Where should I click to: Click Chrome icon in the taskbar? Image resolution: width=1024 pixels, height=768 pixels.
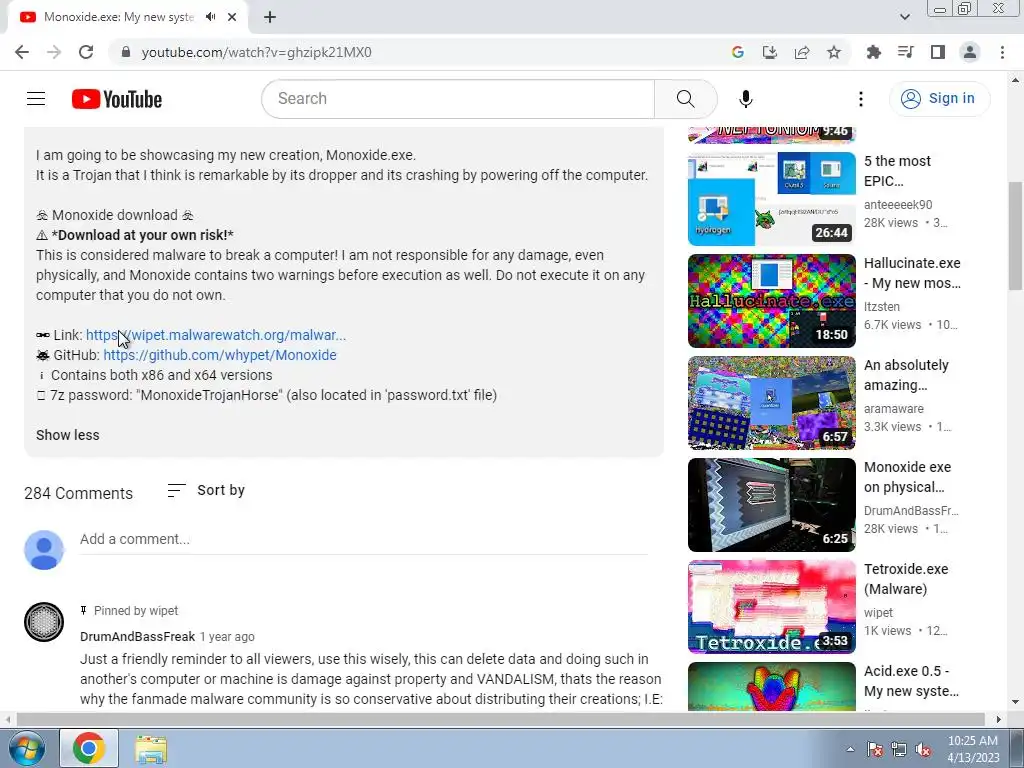89,748
